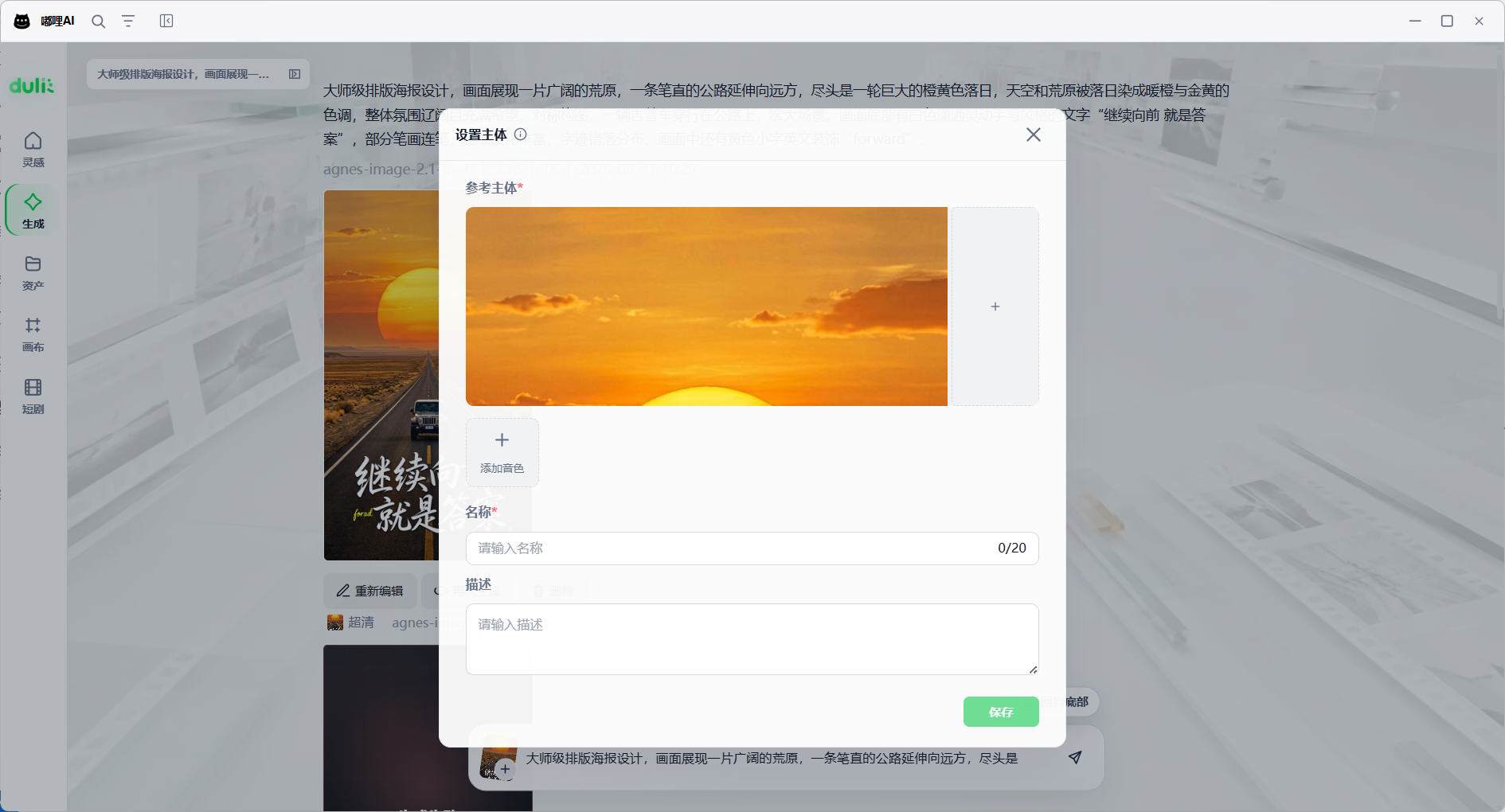The width and height of the screenshot is (1505, 812).
Task: Click the green 保存 button
Action: (1001, 712)
